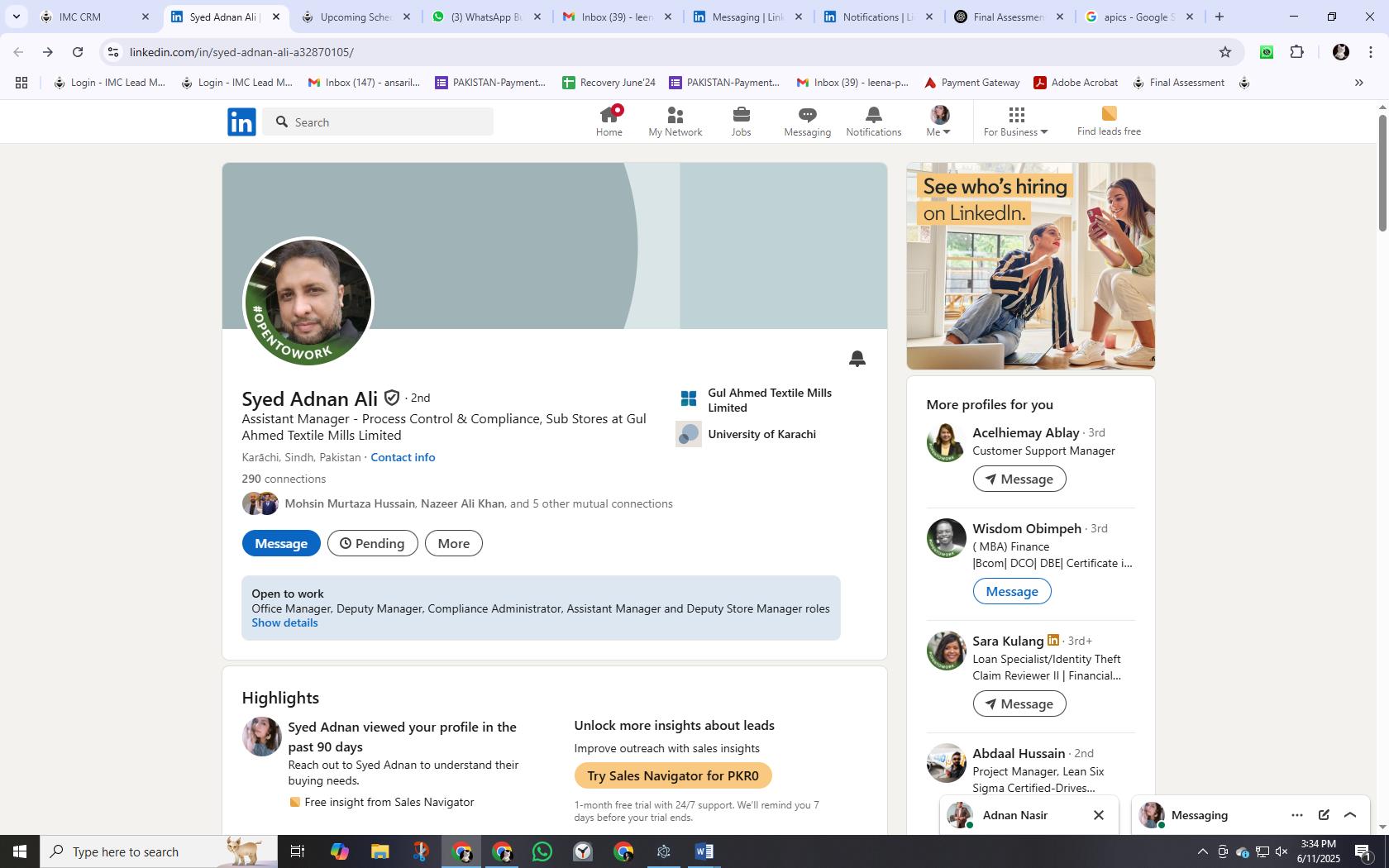The image size is (1389, 868).
Task: Open mutual connections link
Action: (479, 503)
